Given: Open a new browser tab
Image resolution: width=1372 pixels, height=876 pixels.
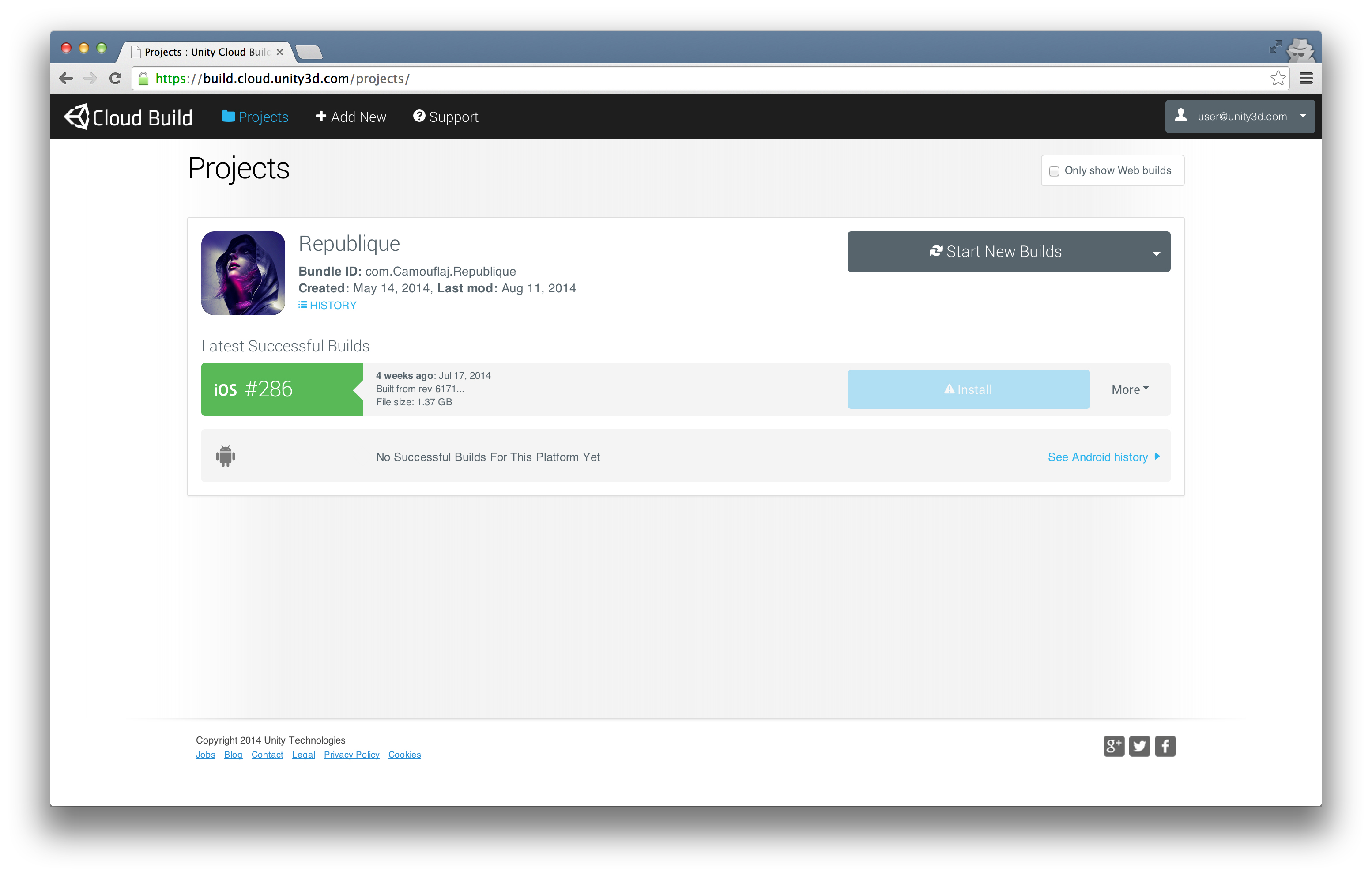Looking at the screenshot, I should (x=309, y=53).
